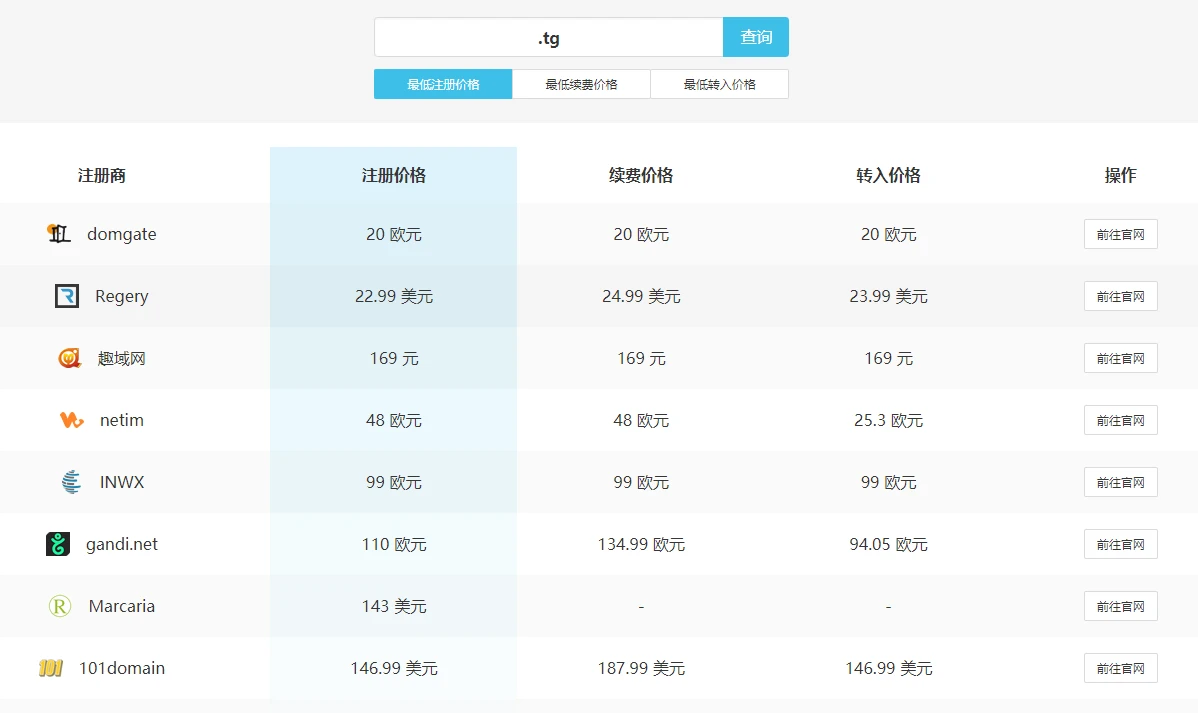Open domgate's 前往官网 button
Screen dimensions: 1198x713
tap(1120, 234)
